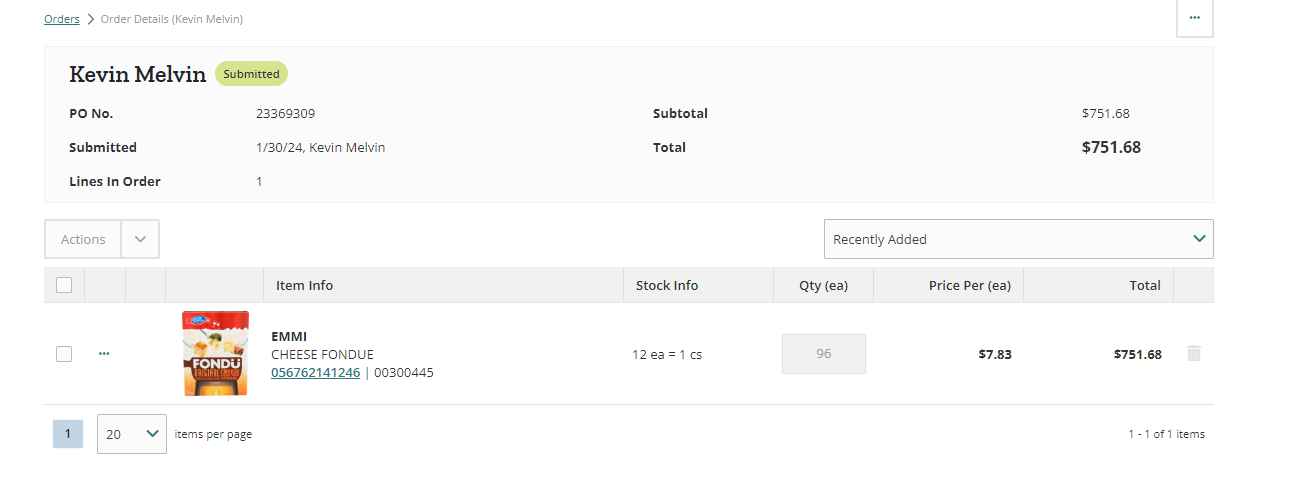Open the order options ellipsis menu at top right

click(x=1194, y=18)
